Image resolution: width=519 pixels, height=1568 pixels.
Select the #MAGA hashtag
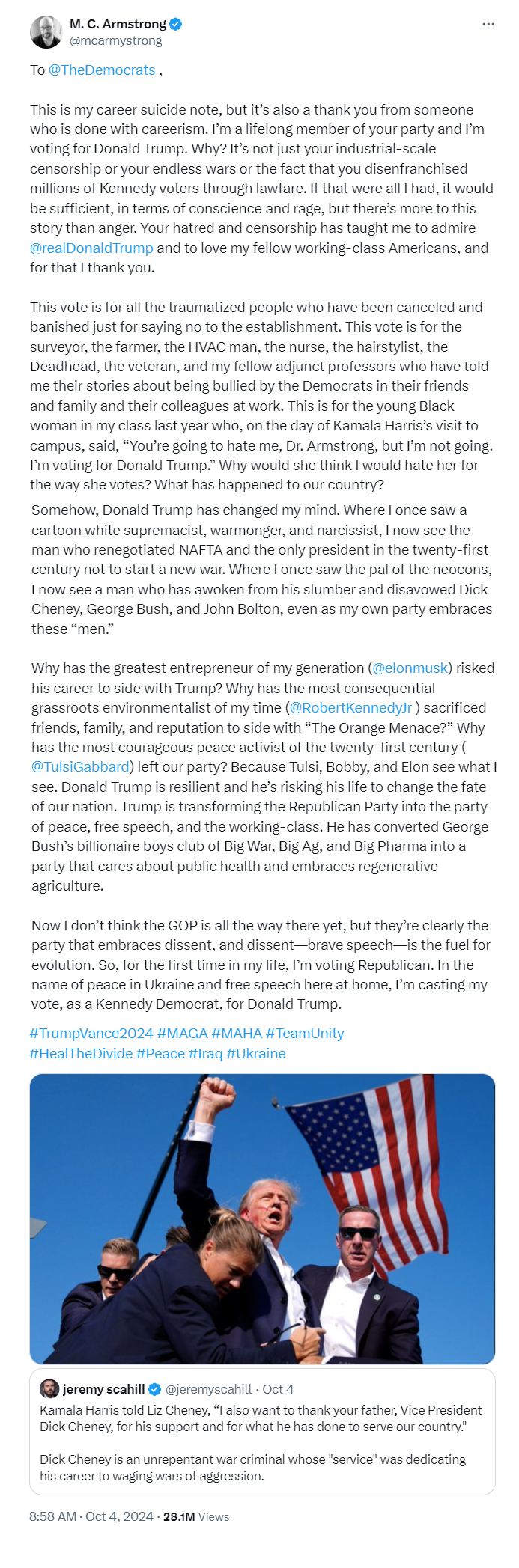tap(182, 1033)
